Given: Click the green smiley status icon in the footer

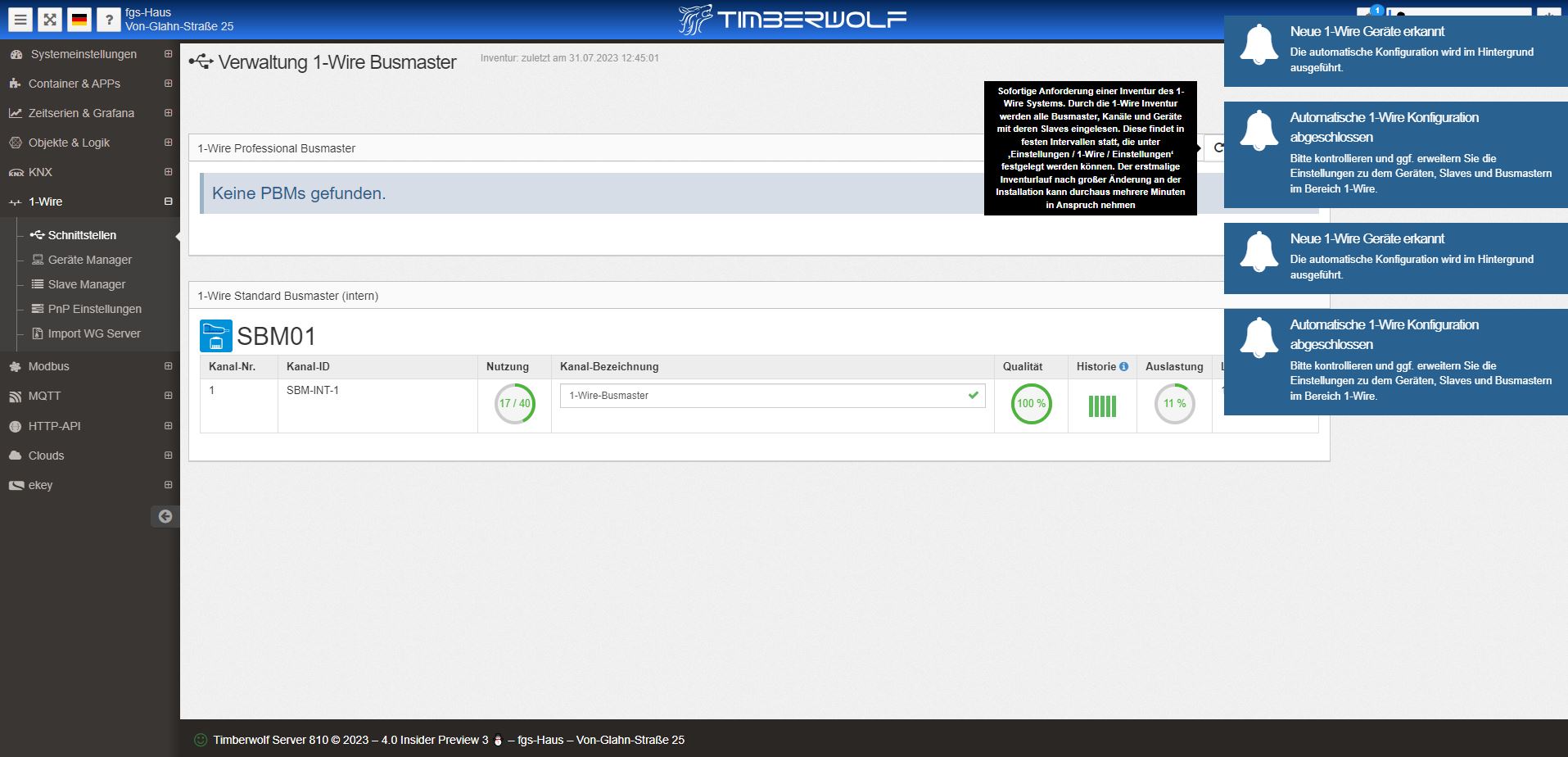Looking at the screenshot, I should [200, 740].
